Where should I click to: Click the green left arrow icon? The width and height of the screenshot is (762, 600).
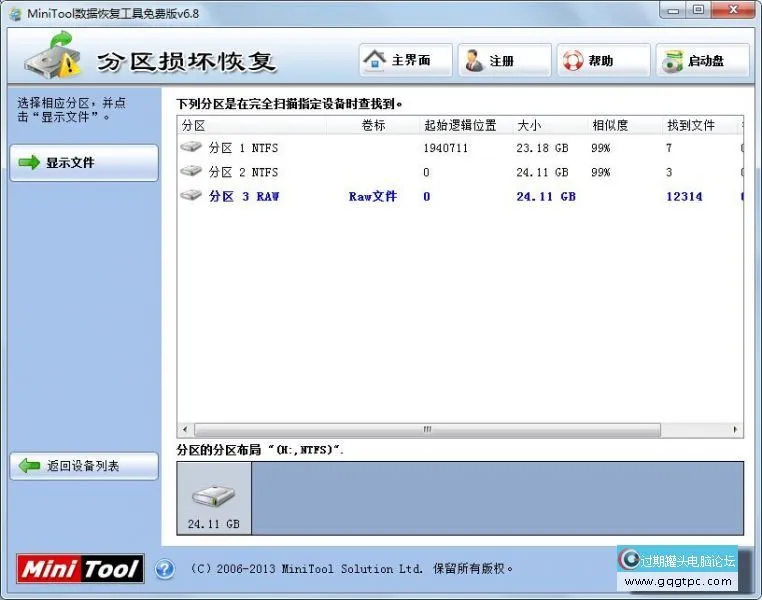29,466
